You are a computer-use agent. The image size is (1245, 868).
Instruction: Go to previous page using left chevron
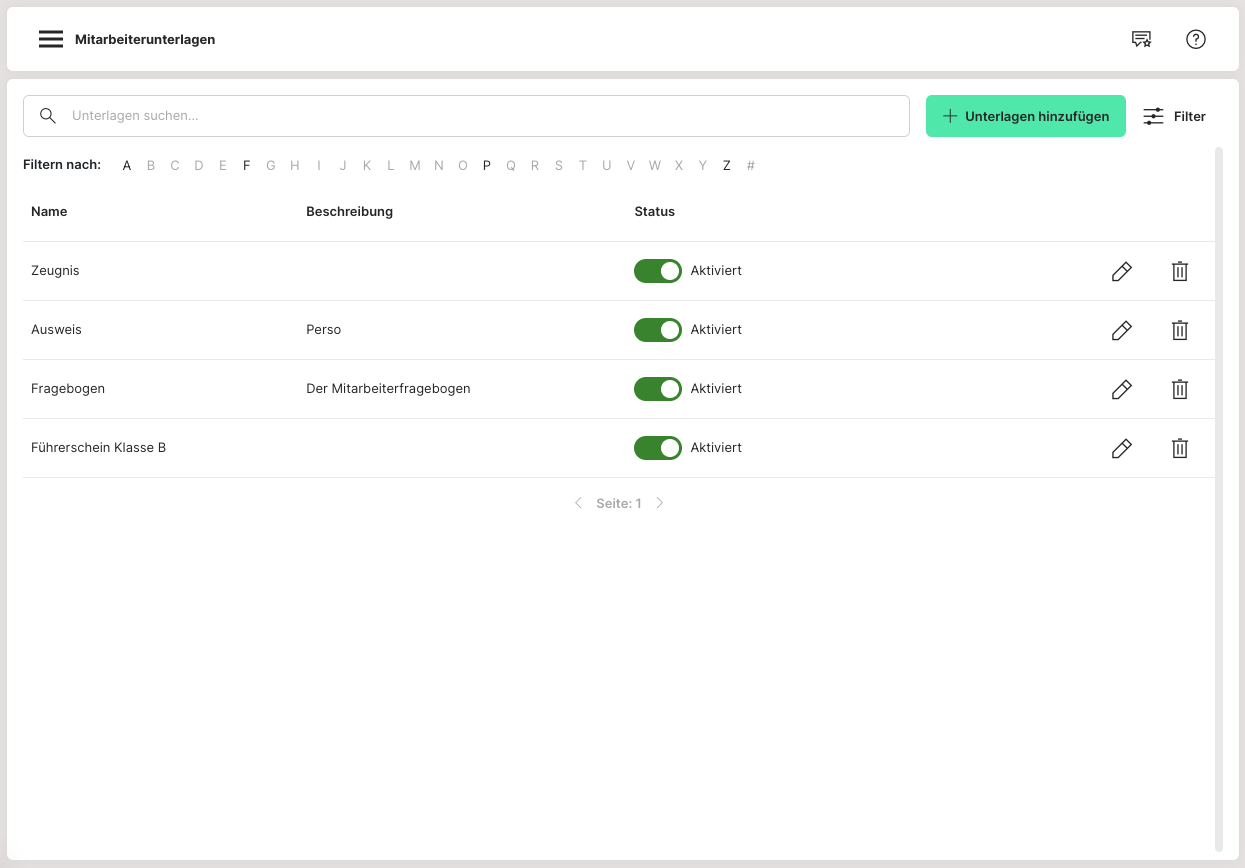coord(578,503)
